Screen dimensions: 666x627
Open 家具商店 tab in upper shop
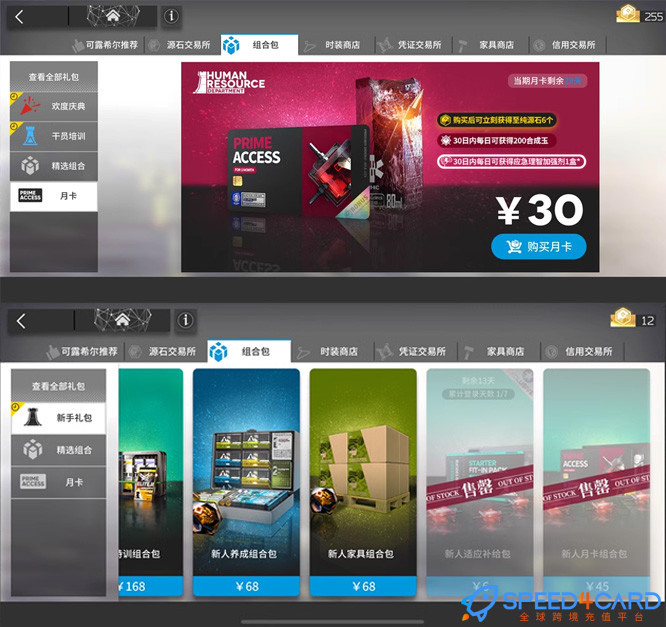pos(490,45)
